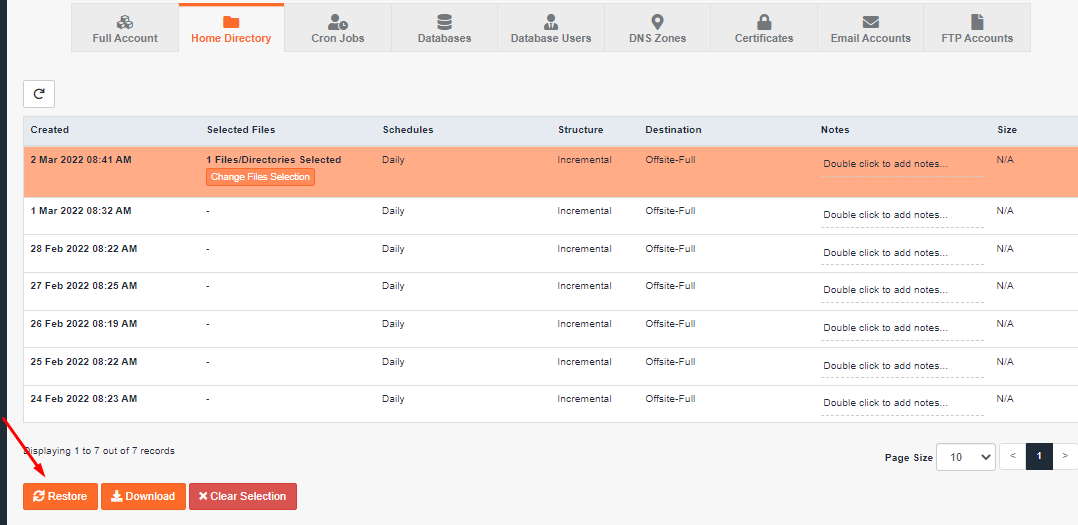Viewport: 1078px width, 525px height.
Task: Open the Full Account tab
Action: point(125,28)
